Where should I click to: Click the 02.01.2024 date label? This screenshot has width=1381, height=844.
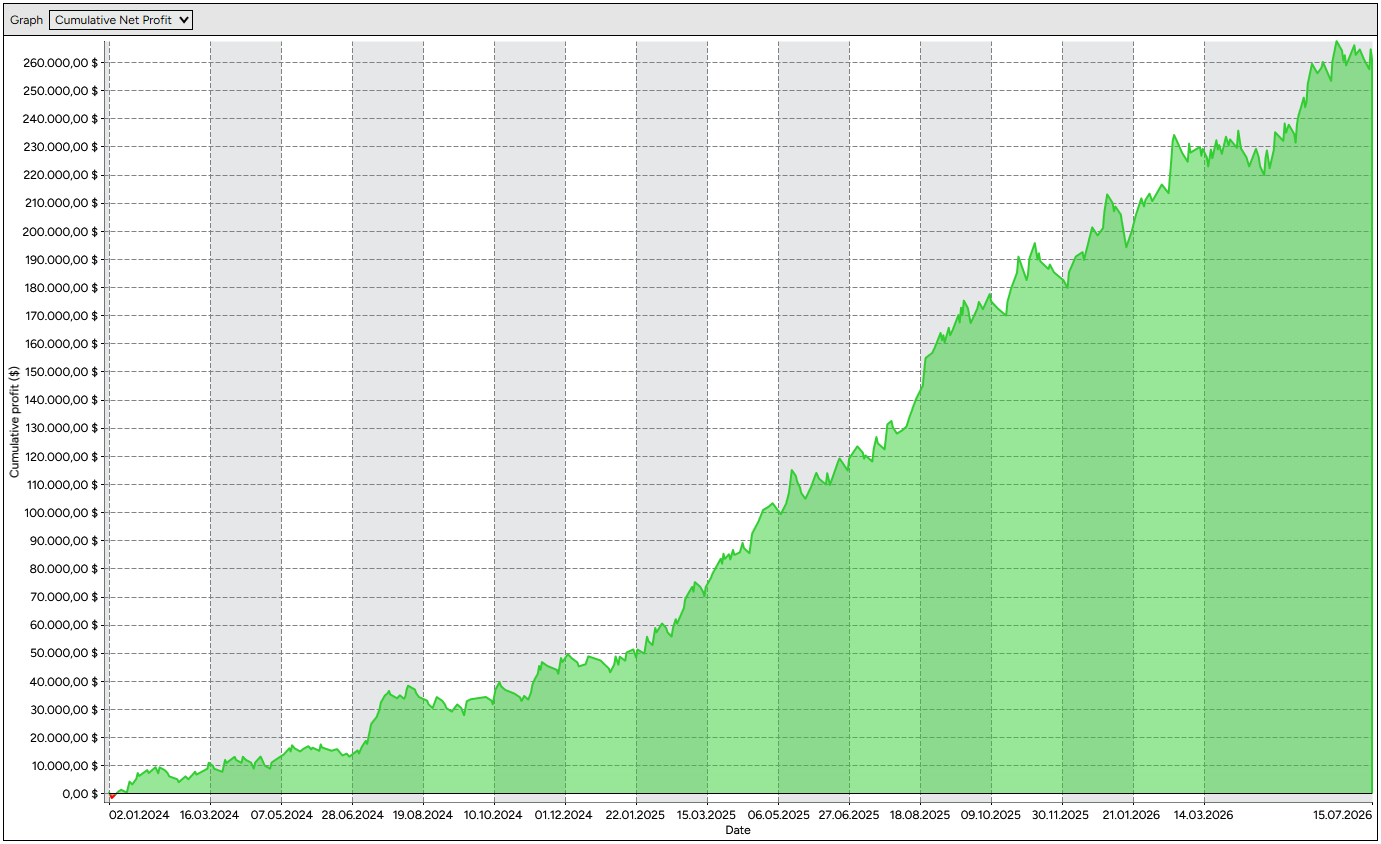139,815
